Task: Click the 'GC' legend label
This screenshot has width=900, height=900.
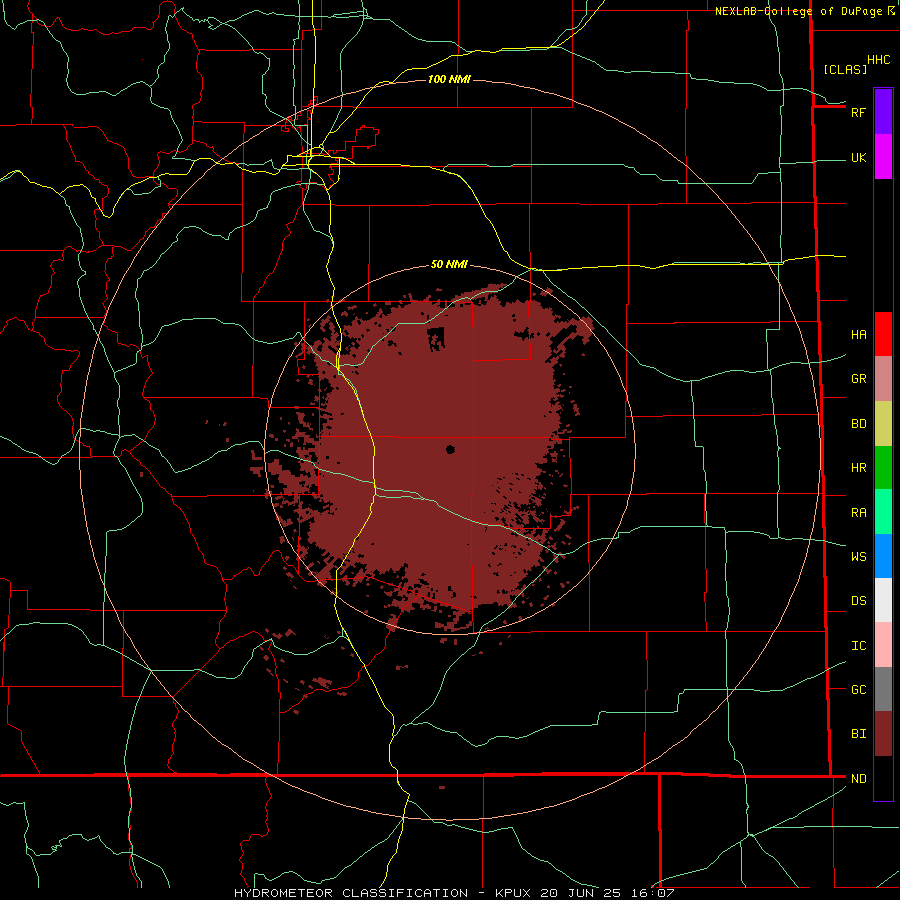Action: tap(858, 689)
